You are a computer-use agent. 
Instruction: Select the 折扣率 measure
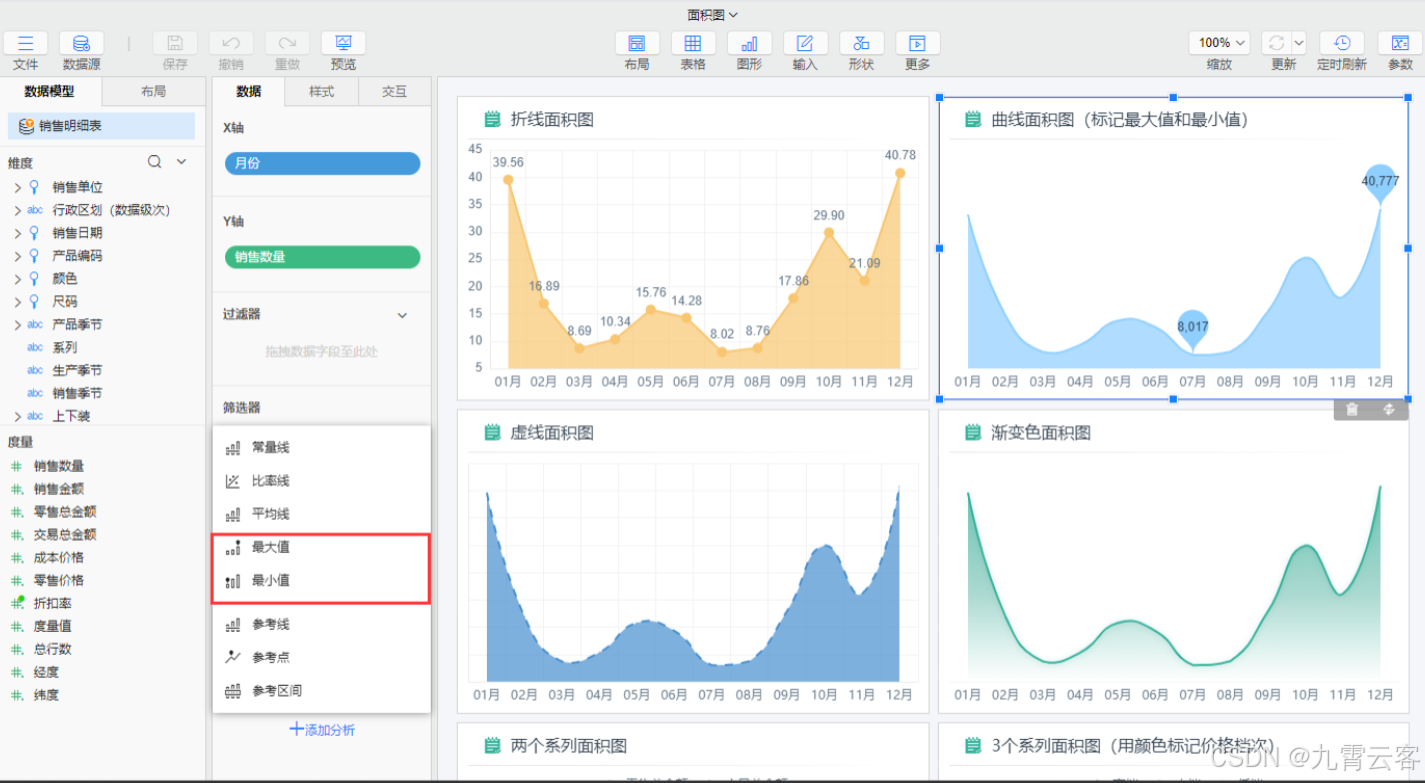(53, 603)
